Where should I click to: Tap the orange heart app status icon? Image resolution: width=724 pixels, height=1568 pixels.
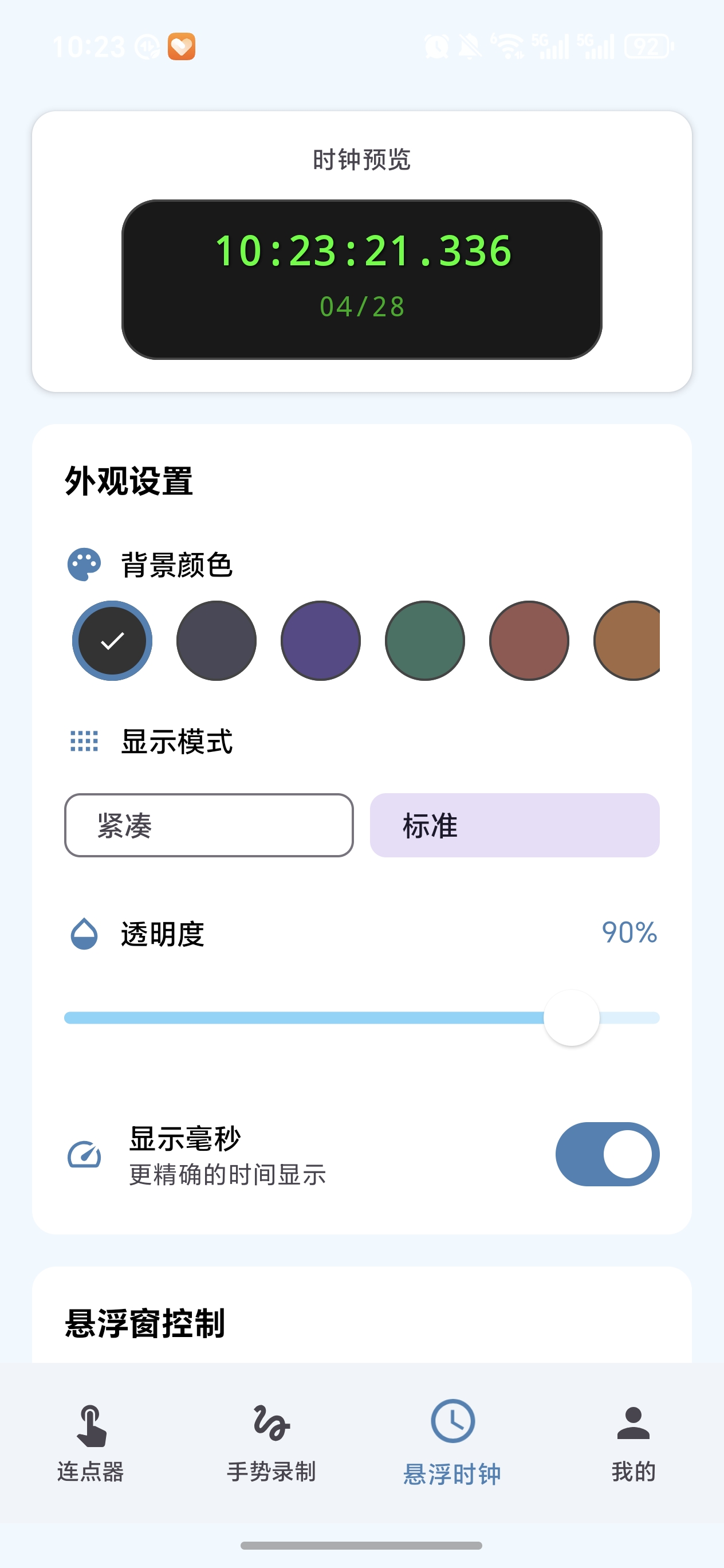[x=182, y=46]
